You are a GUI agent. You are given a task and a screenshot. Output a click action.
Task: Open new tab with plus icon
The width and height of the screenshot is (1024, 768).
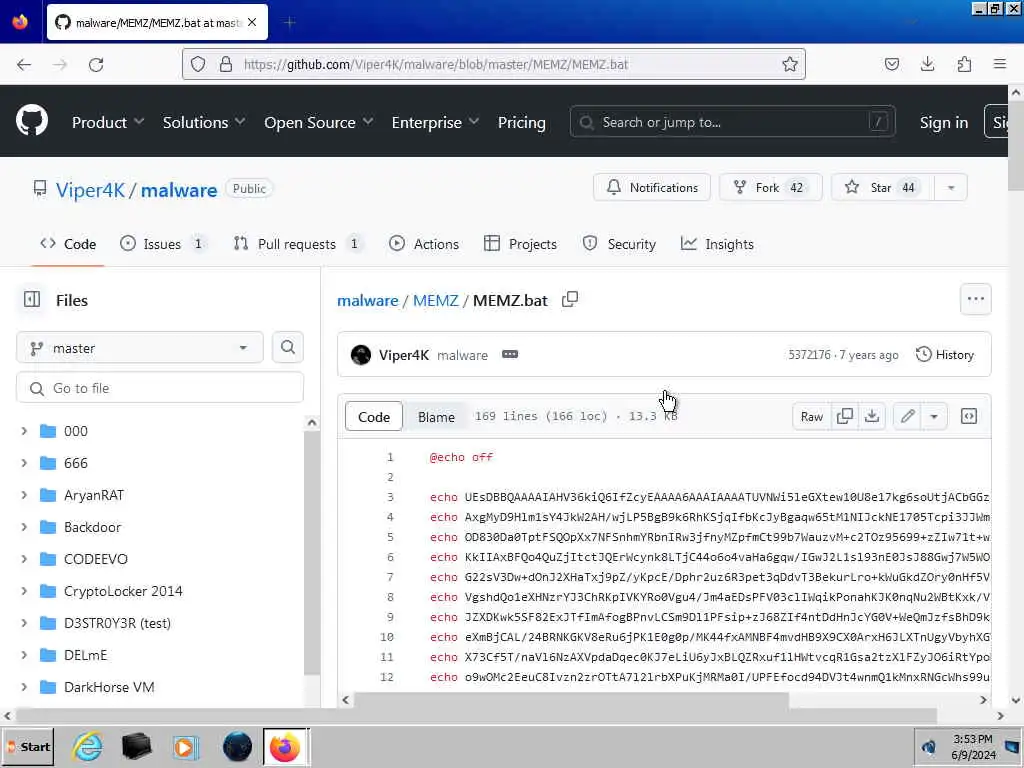[x=289, y=23]
